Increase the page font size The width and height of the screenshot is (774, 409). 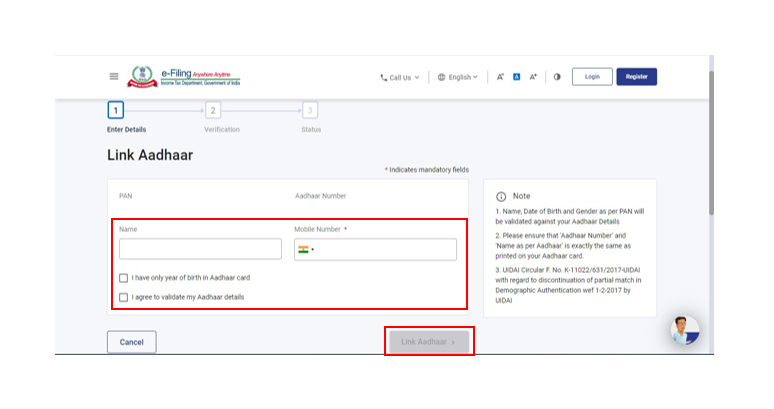point(533,77)
